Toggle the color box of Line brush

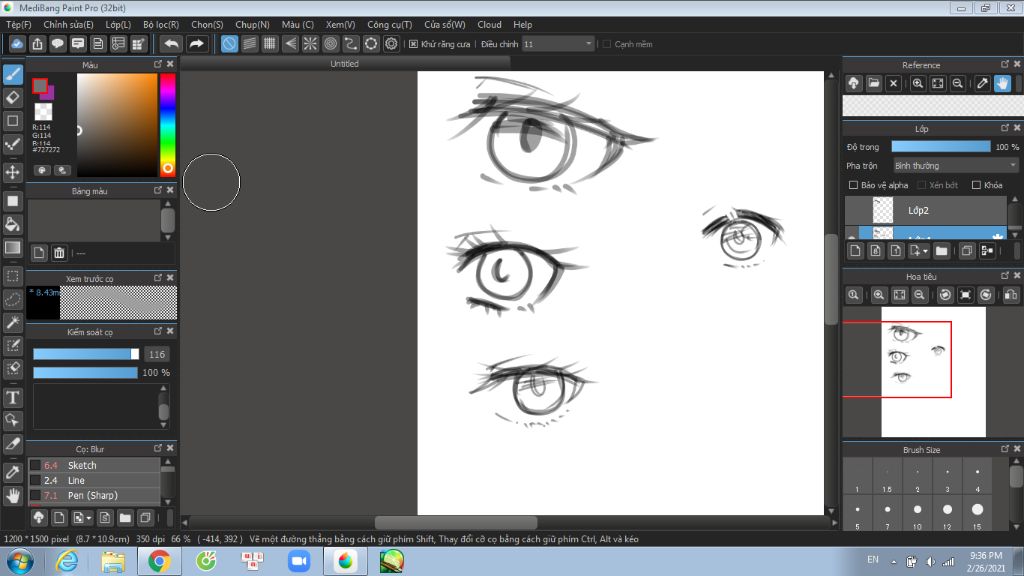click(x=35, y=481)
